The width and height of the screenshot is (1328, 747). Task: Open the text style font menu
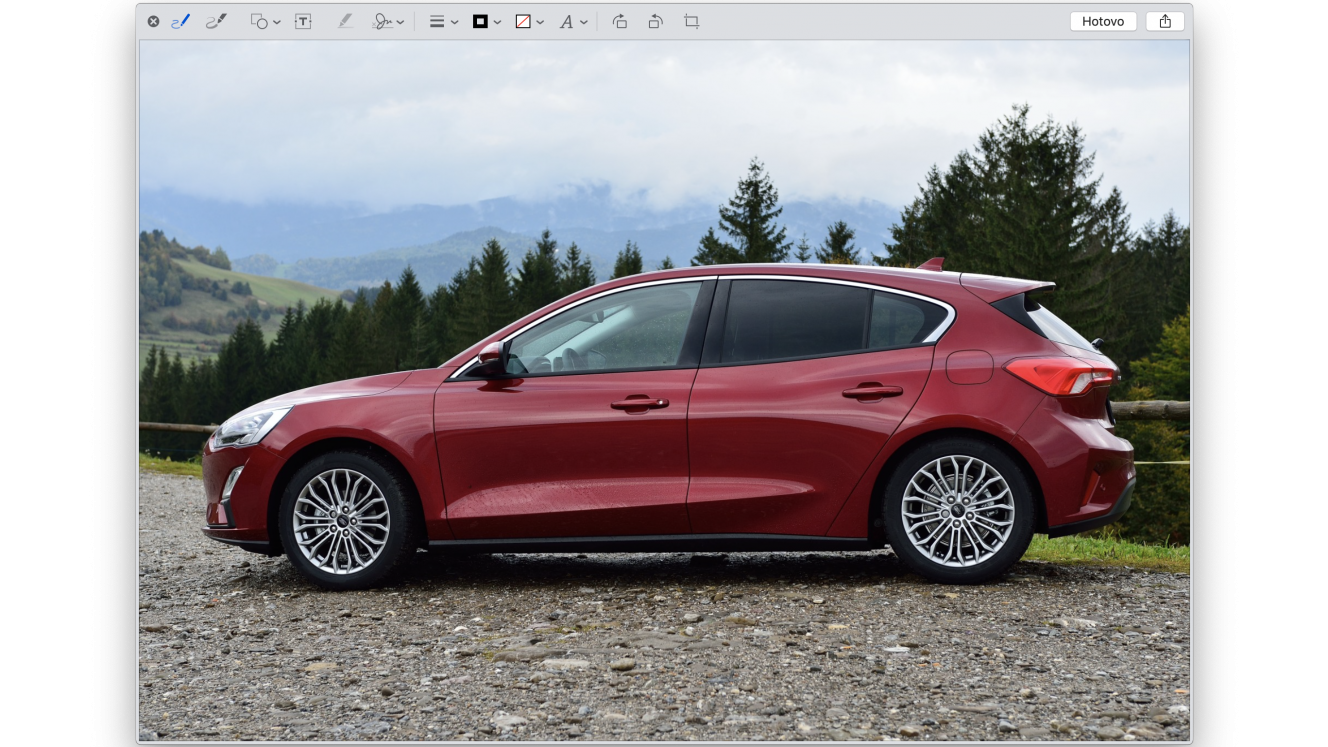tap(572, 21)
